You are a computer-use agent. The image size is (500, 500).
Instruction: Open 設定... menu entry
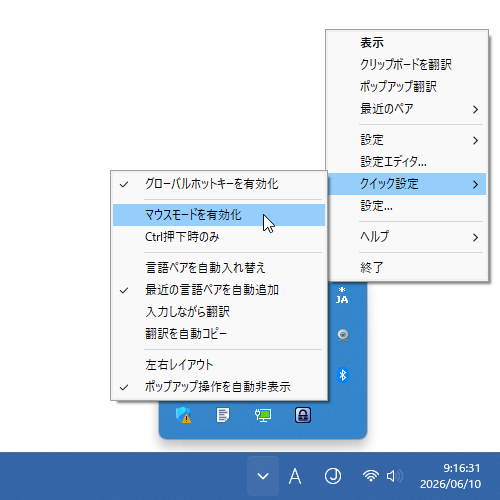click(x=407, y=206)
